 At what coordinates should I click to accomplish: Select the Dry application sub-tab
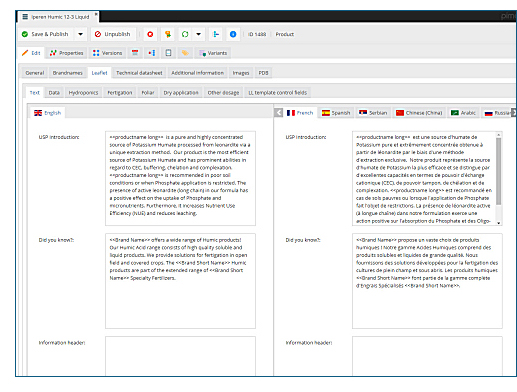(181, 93)
